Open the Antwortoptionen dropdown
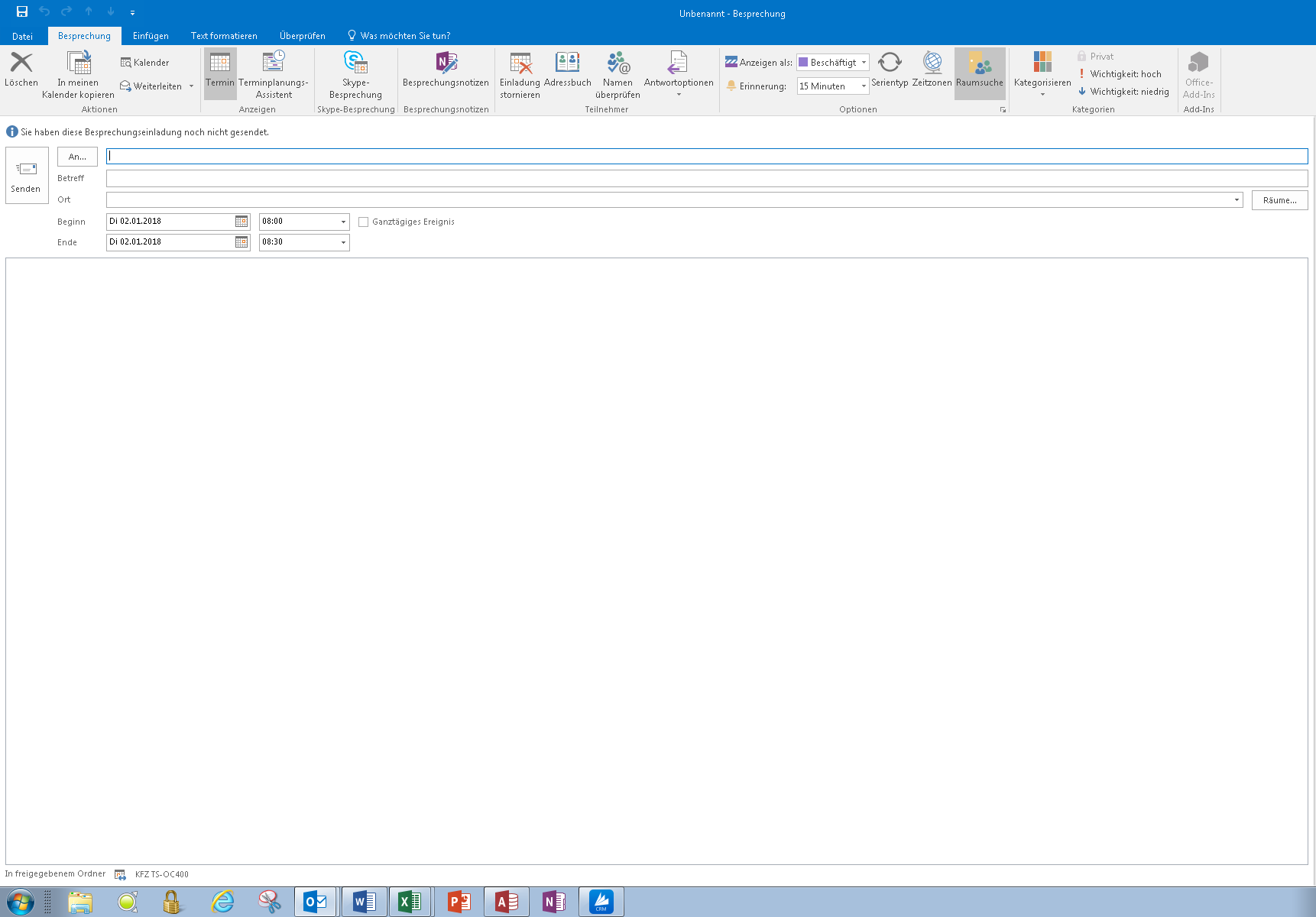 [x=679, y=74]
